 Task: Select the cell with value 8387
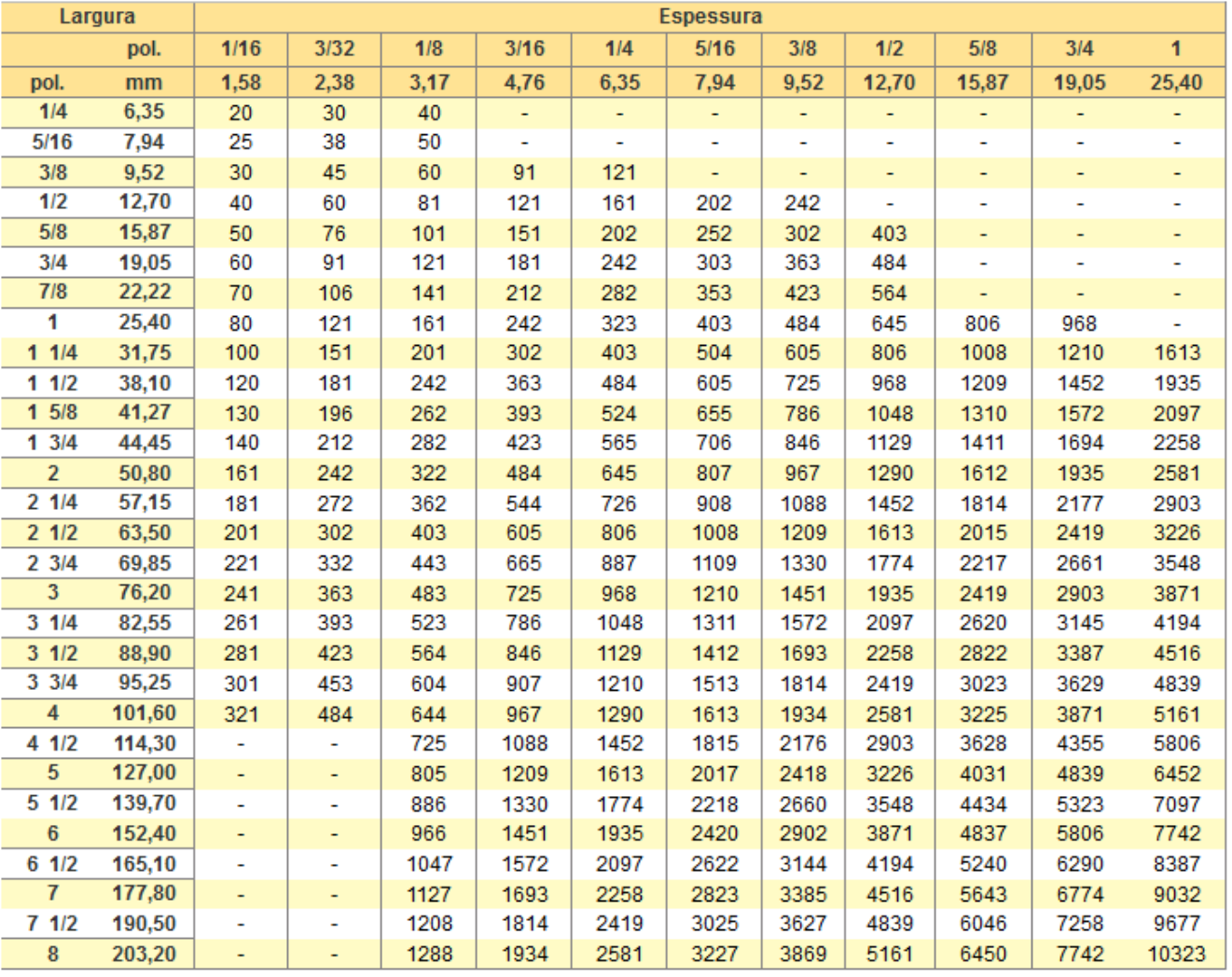(1176, 864)
